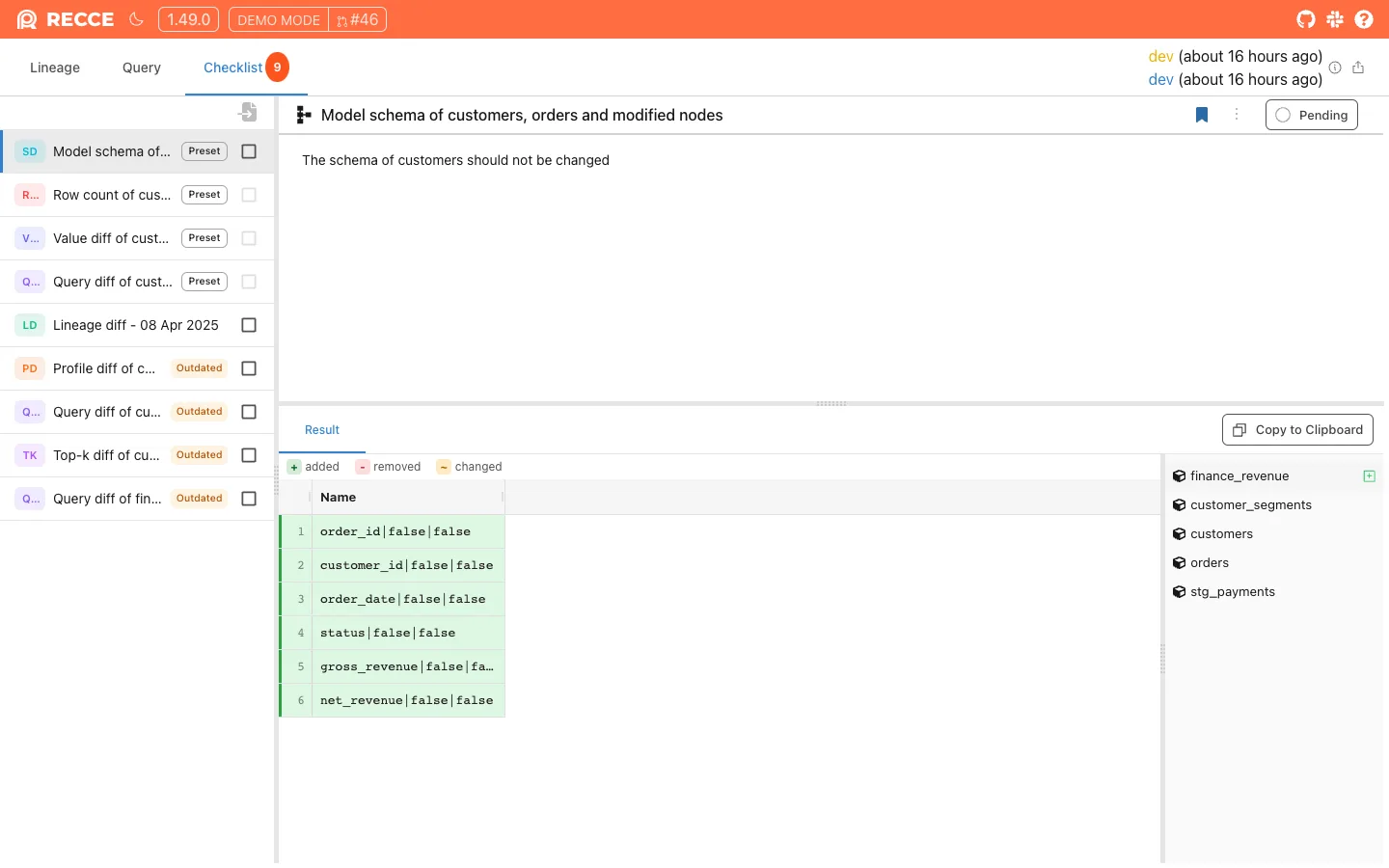The height and width of the screenshot is (868, 1389).
Task: Click horizontal split handle above Result
Action: pyautogui.click(x=831, y=403)
